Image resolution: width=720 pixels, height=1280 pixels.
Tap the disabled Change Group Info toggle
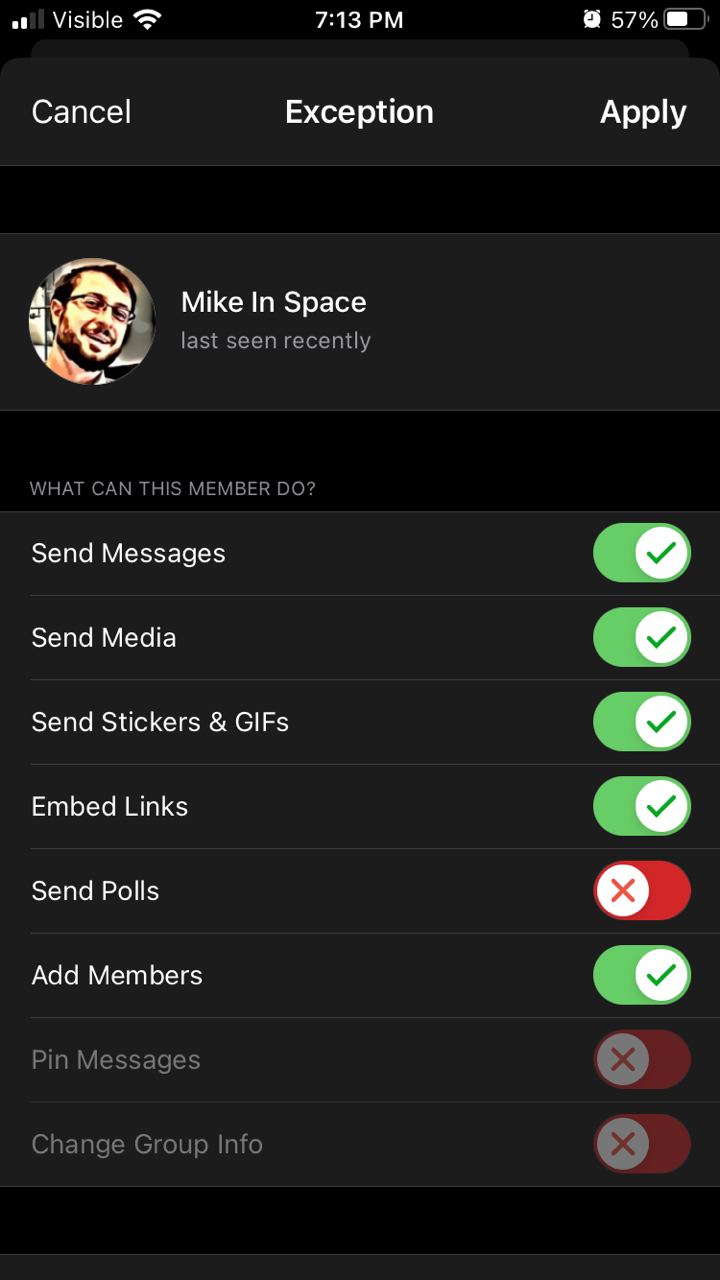(x=642, y=1144)
